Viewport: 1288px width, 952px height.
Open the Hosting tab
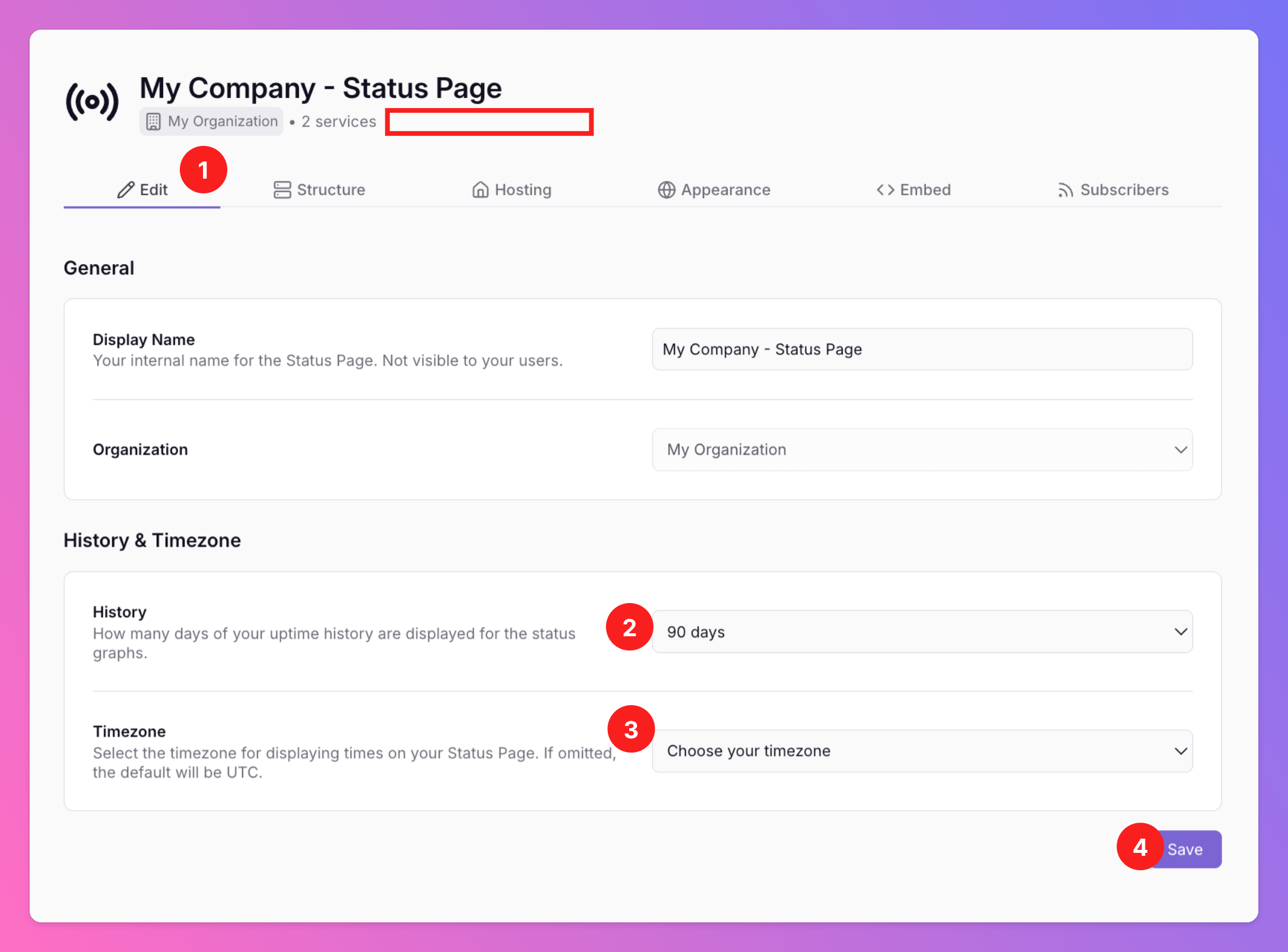pyautogui.click(x=522, y=190)
